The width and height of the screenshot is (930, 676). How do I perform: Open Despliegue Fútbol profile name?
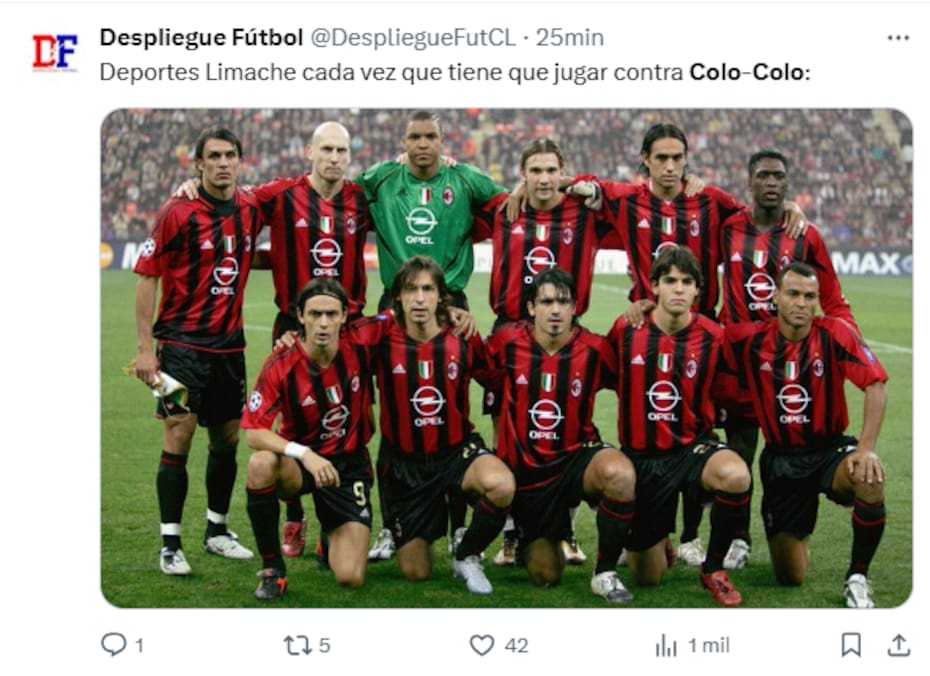click(x=201, y=37)
